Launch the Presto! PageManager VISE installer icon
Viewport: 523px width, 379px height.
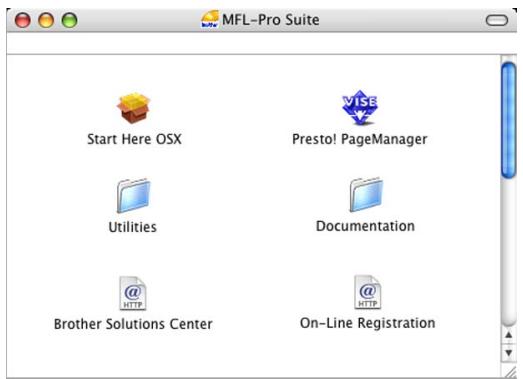click(360, 107)
